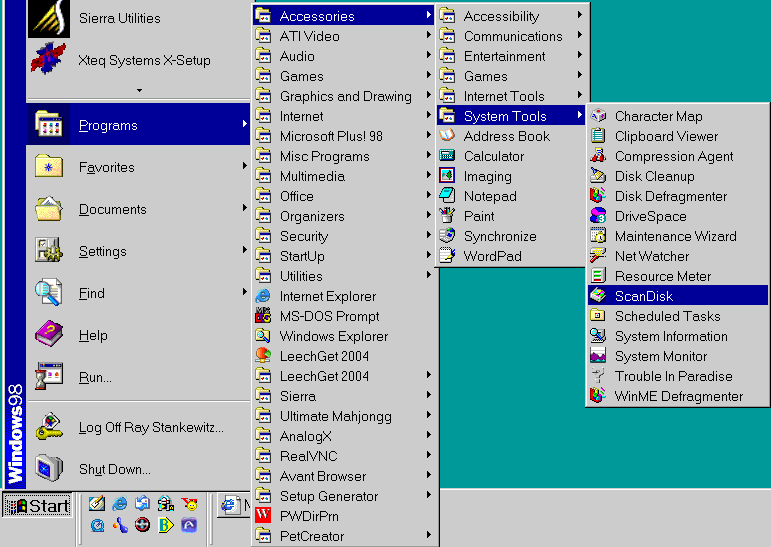Viewport: 771px width, 547px height.
Task: Click the WinME Defragmenter icon
Action: tap(598, 396)
